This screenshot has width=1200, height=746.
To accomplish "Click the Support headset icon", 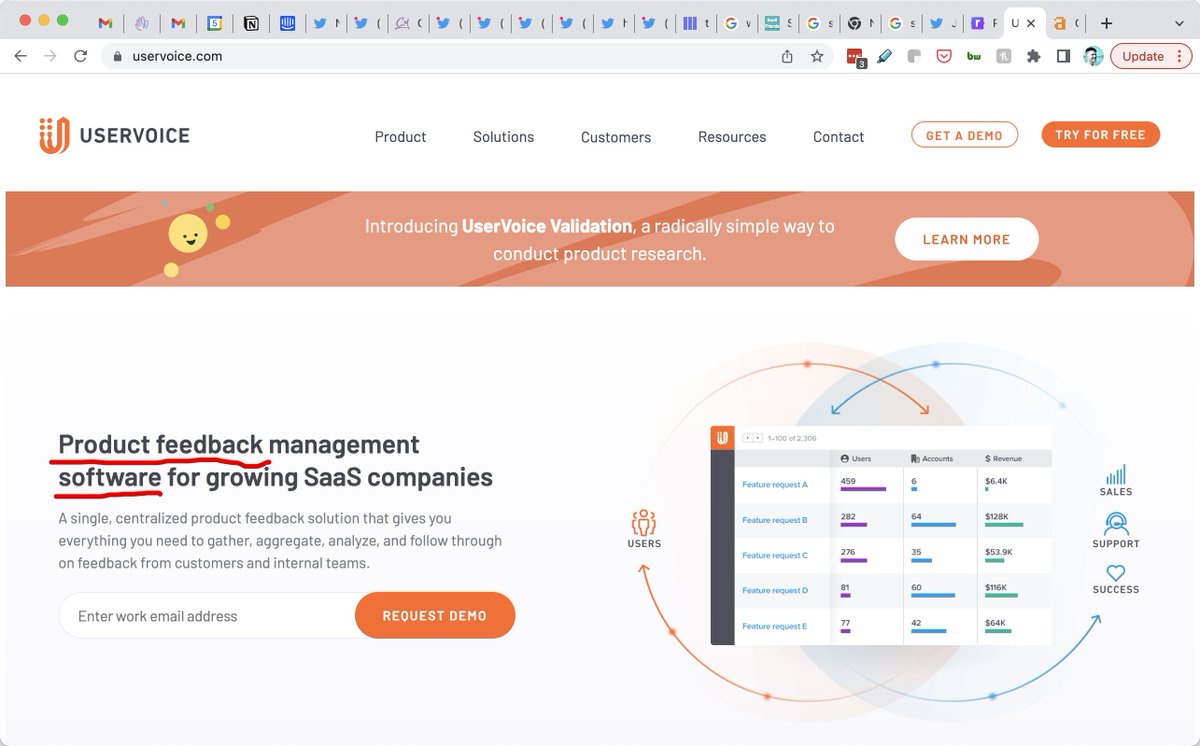I will [1116, 523].
